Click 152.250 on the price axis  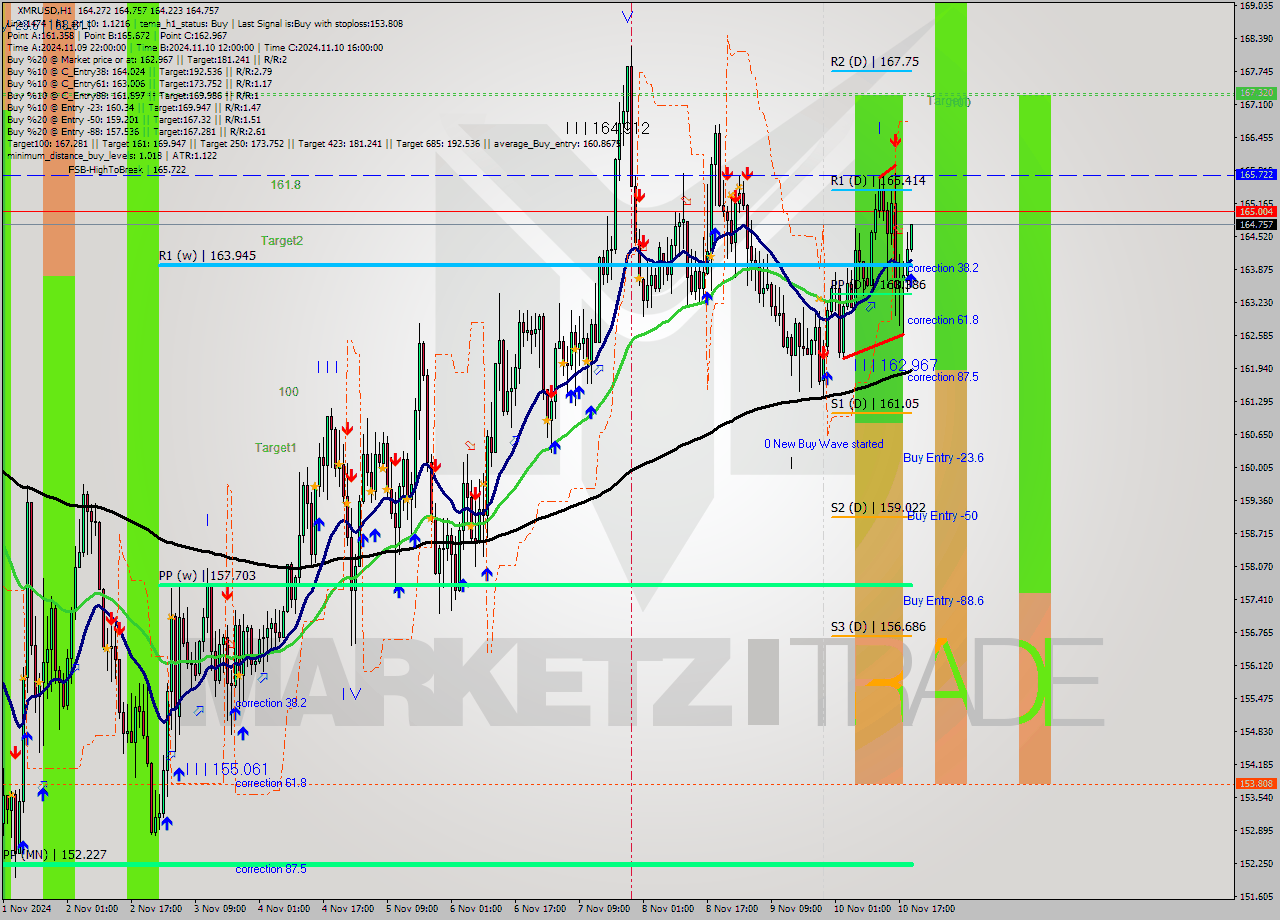pos(1256,863)
